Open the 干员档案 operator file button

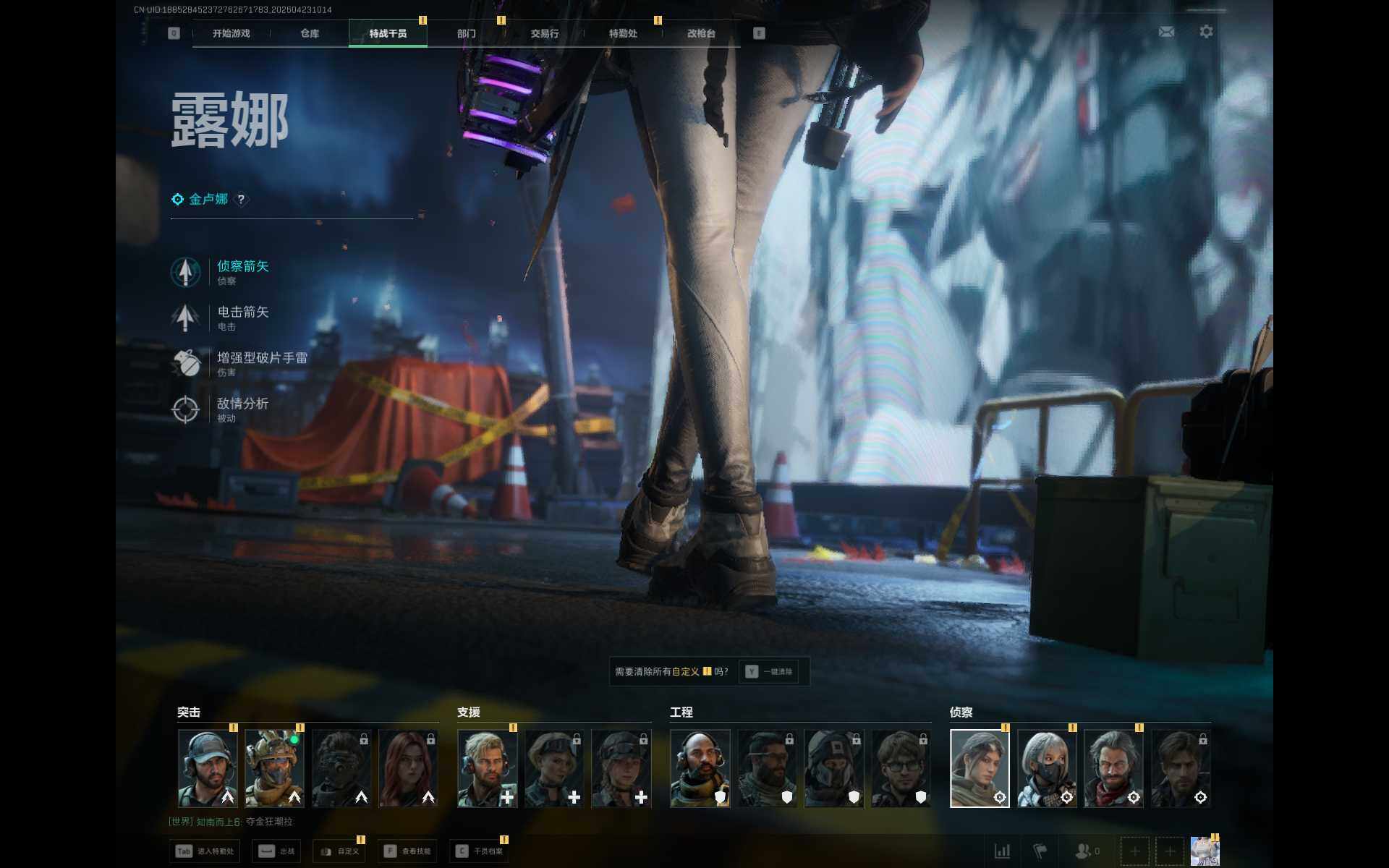[480, 851]
